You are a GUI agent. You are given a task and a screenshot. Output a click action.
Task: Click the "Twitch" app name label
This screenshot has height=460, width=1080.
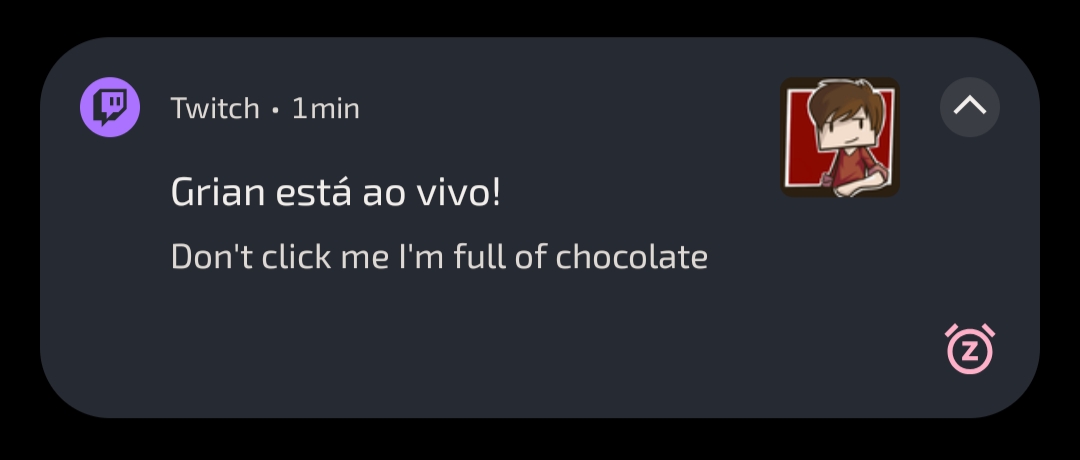215,108
